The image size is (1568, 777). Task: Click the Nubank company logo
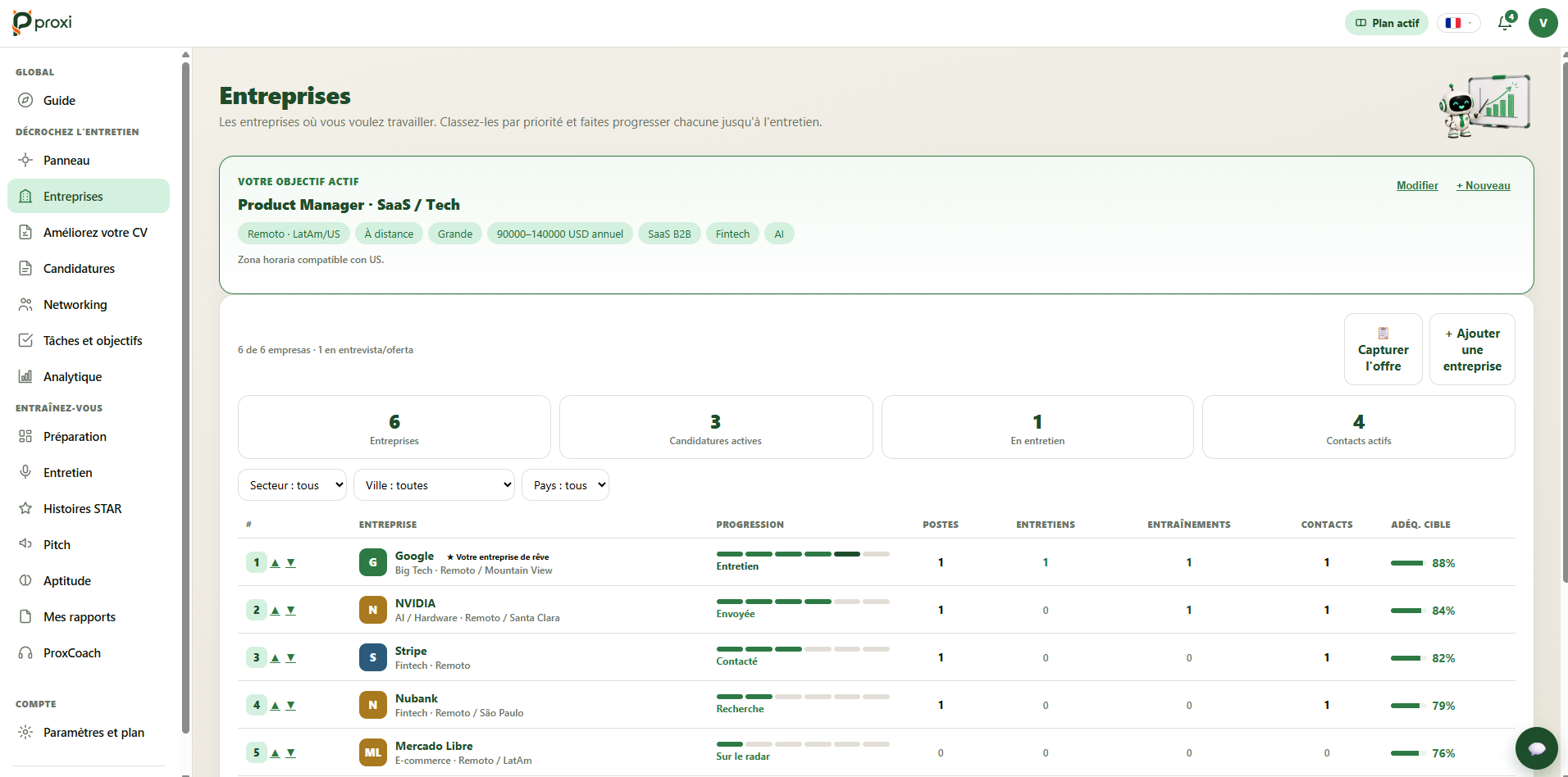click(x=373, y=705)
